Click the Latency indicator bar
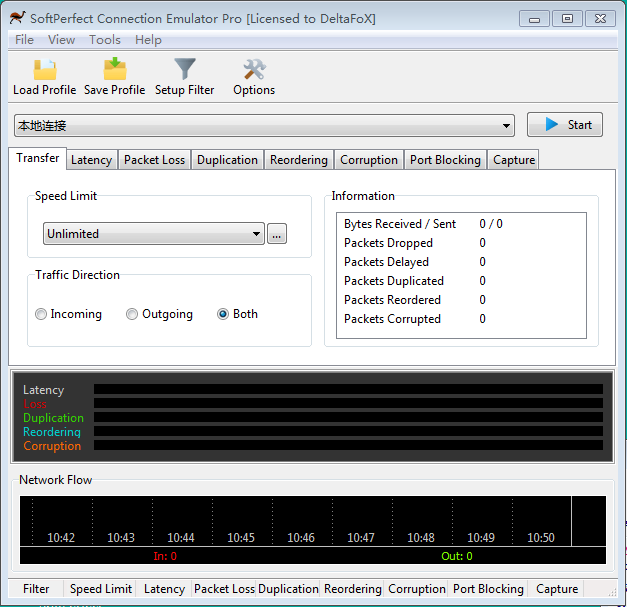Image resolution: width=627 pixels, height=607 pixels. pos(348,390)
